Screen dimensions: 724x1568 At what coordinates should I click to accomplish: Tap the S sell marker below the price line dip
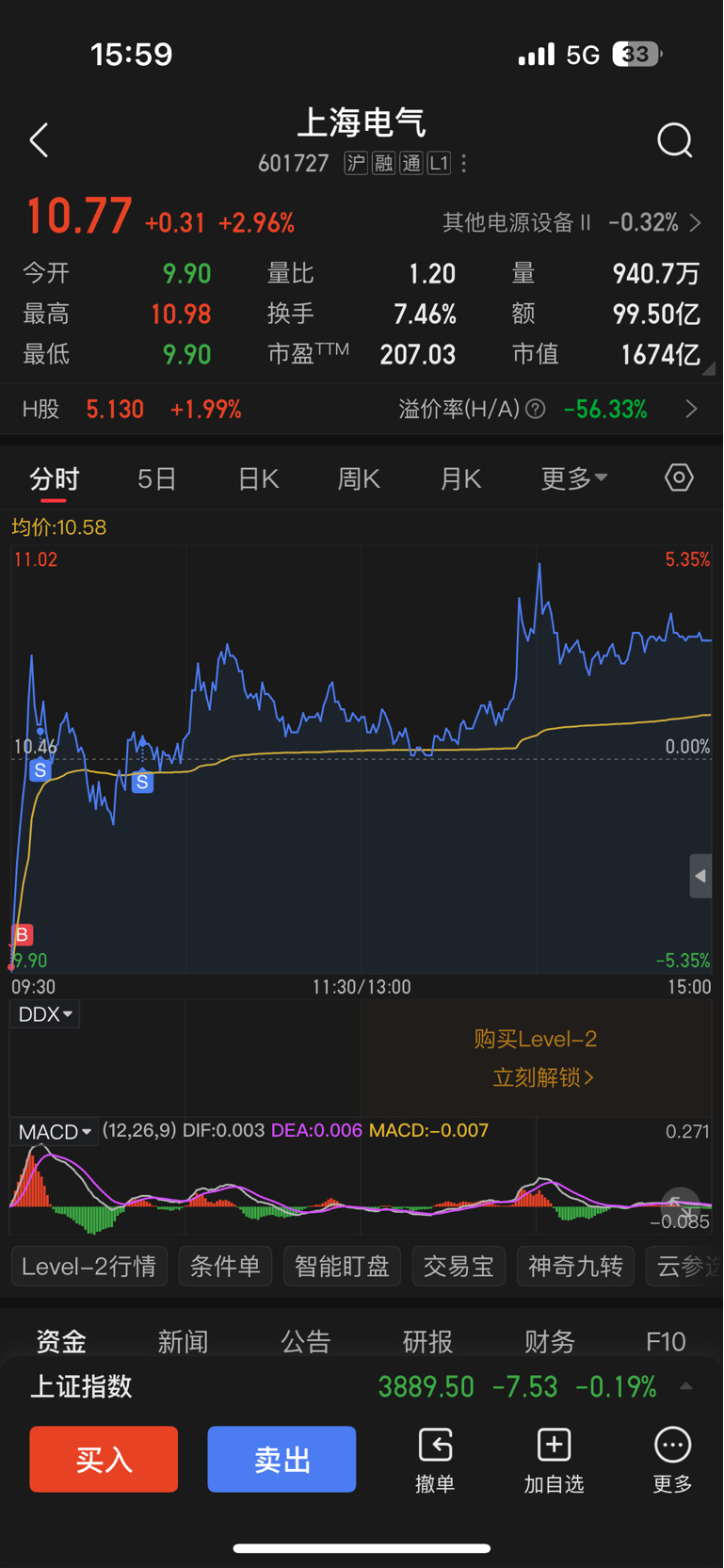142,782
